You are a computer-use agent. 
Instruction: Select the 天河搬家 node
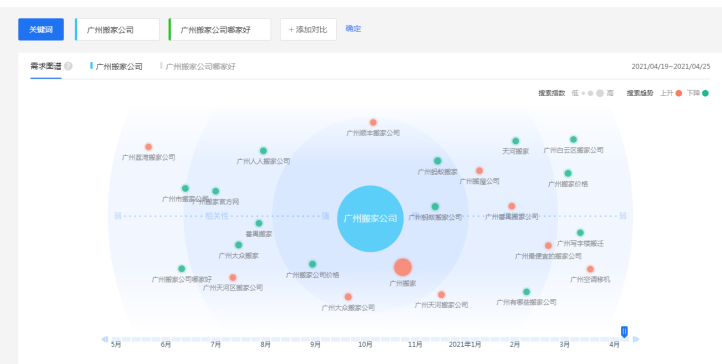pos(516,141)
